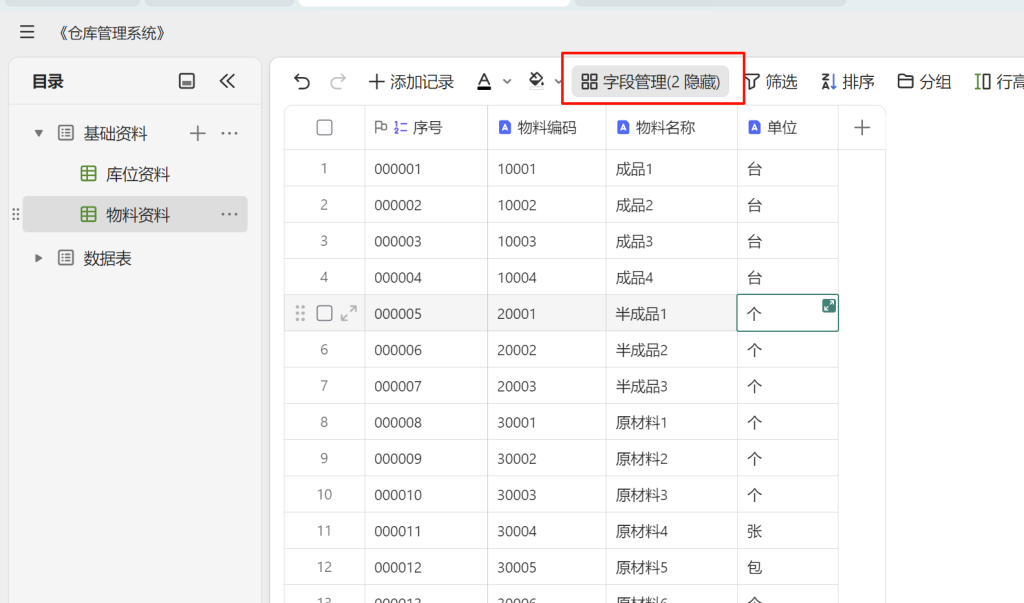Click cell 30005 in 物料编码
Image resolution: width=1024 pixels, height=603 pixels.
(x=547, y=567)
